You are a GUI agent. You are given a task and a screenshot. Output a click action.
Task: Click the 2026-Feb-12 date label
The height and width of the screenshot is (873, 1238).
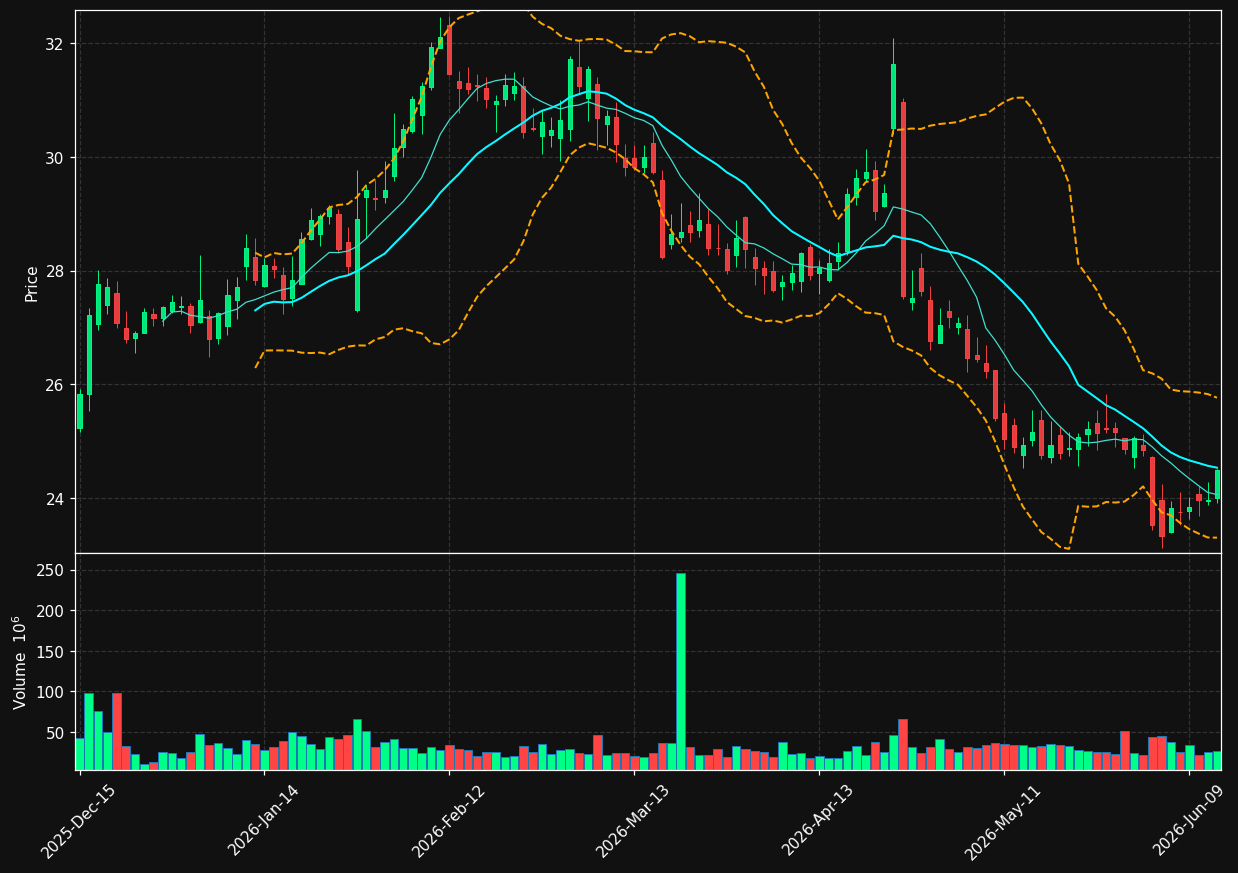tap(447, 821)
